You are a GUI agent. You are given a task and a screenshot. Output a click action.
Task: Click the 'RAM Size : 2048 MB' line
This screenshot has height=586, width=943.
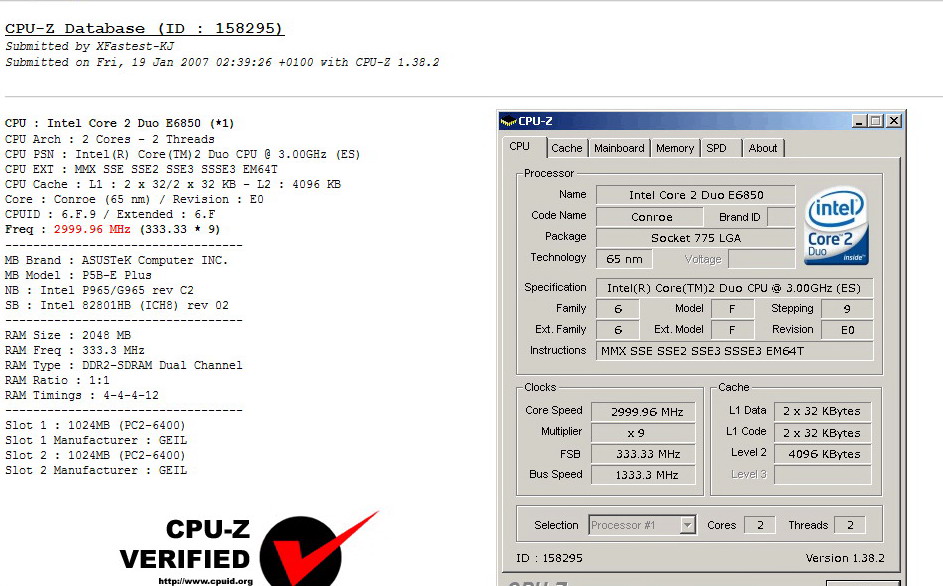[68, 335]
